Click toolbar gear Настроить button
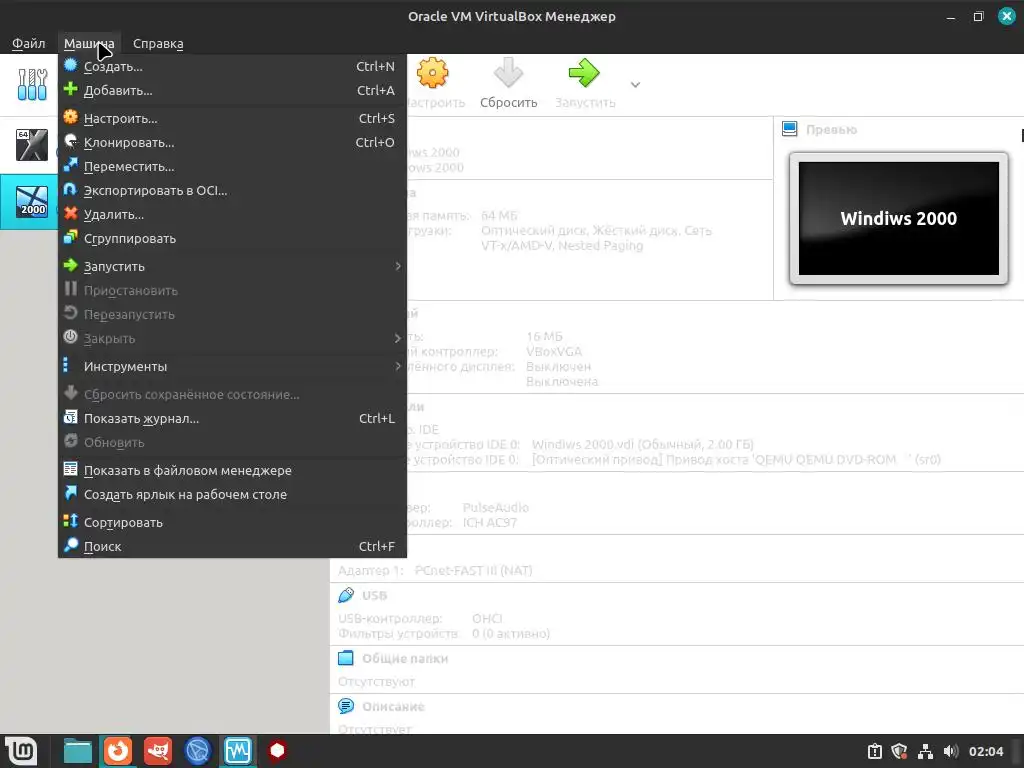Image resolution: width=1024 pixels, height=768 pixels. [x=433, y=84]
